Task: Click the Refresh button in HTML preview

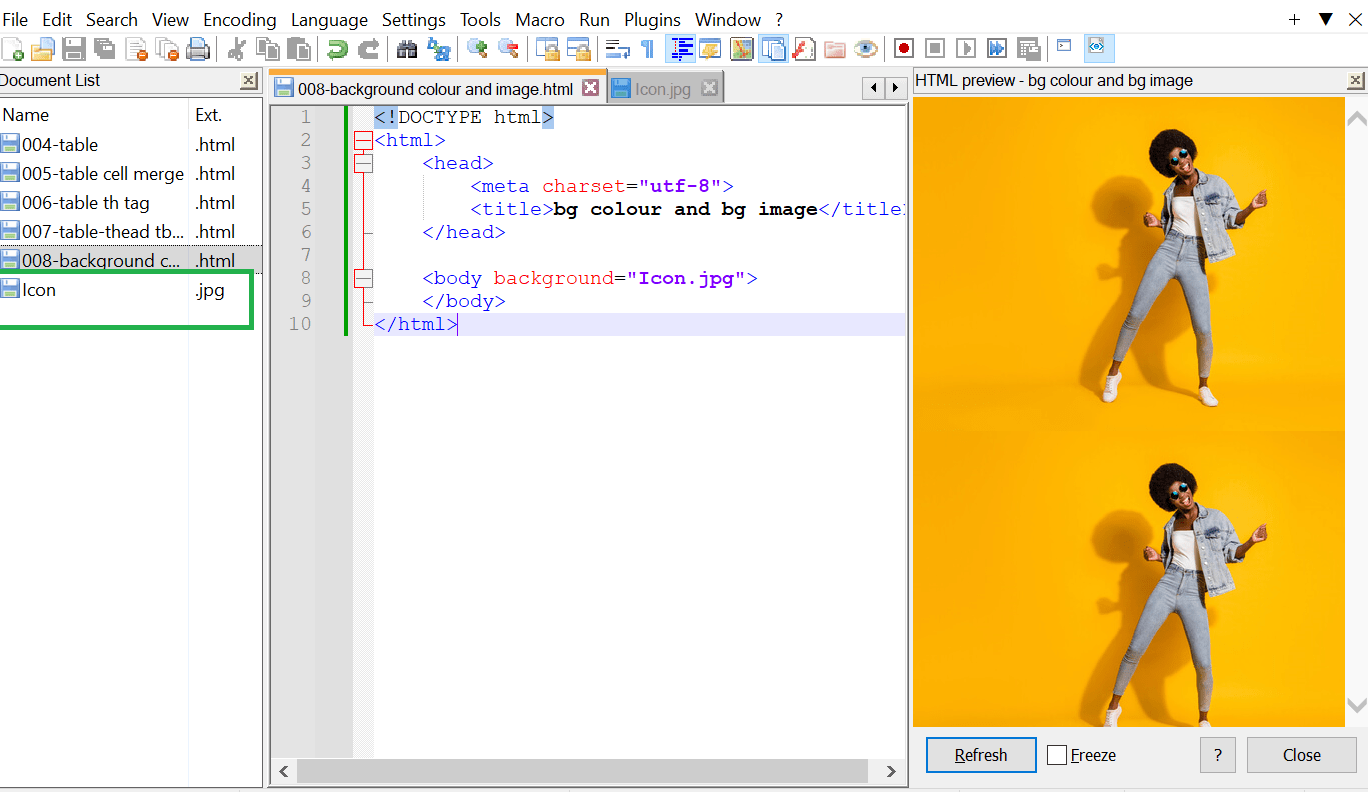Action: tap(980, 755)
